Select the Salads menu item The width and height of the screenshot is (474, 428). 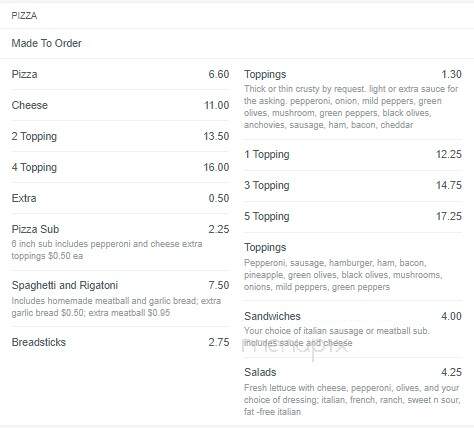click(x=353, y=392)
